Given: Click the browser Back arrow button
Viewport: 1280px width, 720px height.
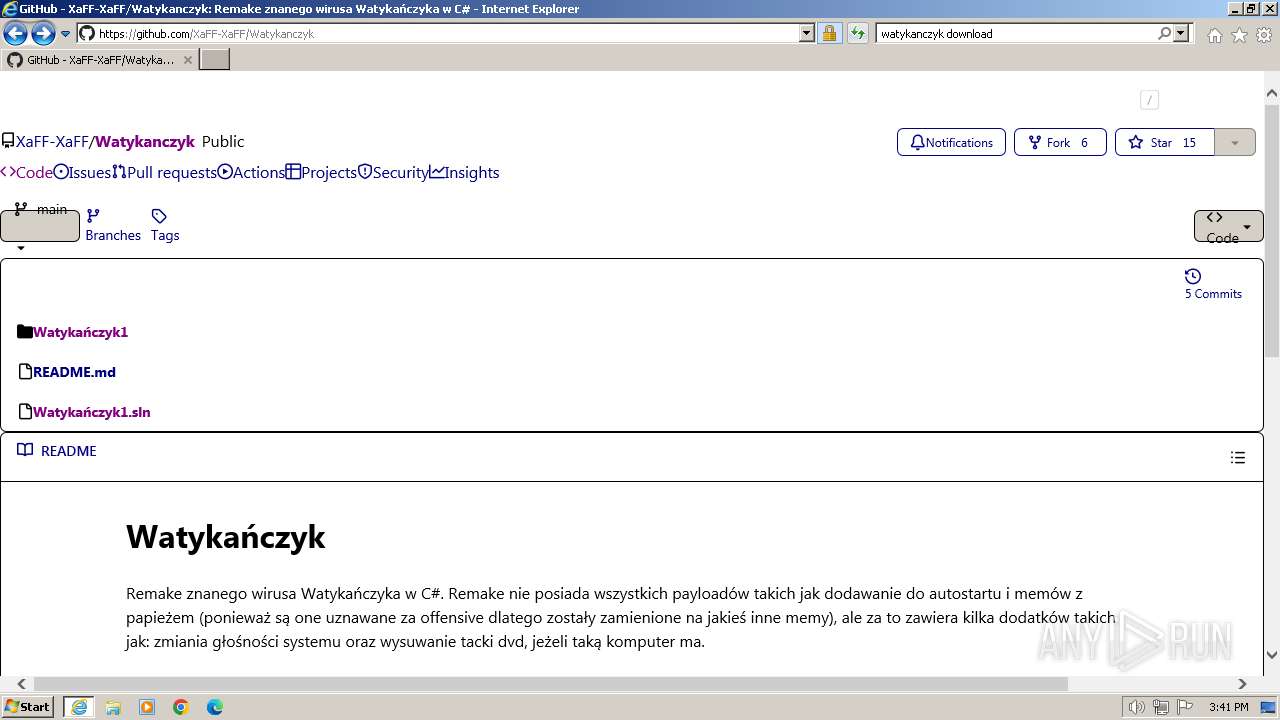Looking at the screenshot, I should tap(15, 34).
